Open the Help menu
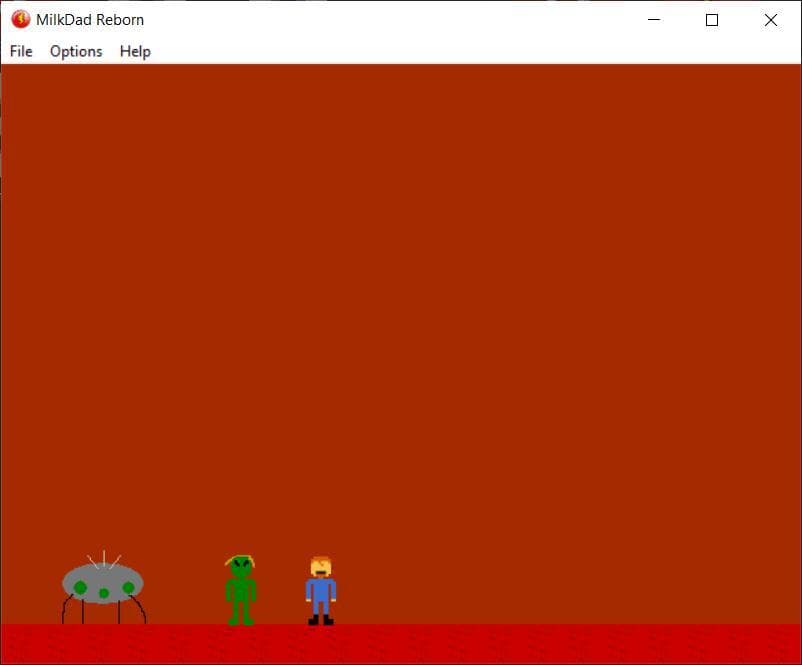802x665 pixels. [x=135, y=52]
